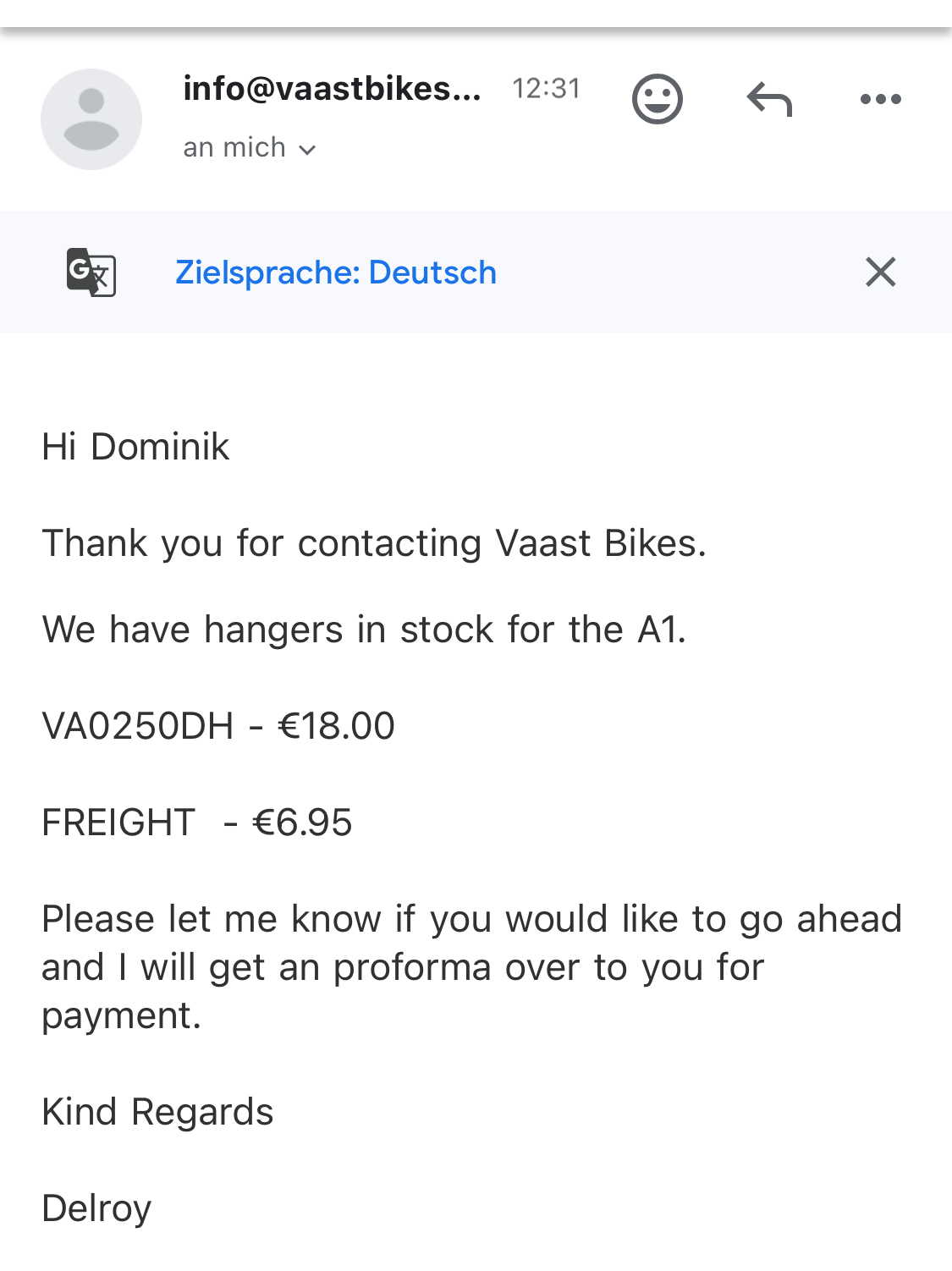Tap the 'hangers in stock for the A1' line
Viewport: 952px width, 1271px height.
click(x=364, y=630)
